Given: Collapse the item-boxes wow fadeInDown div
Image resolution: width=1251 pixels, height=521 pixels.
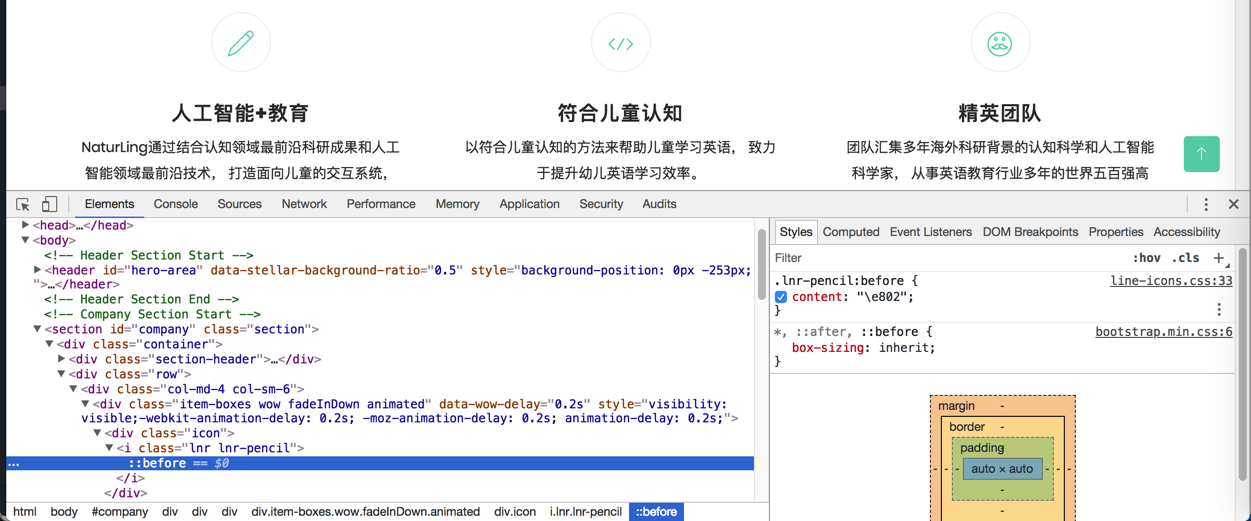Looking at the screenshot, I should click(x=86, y=404).
